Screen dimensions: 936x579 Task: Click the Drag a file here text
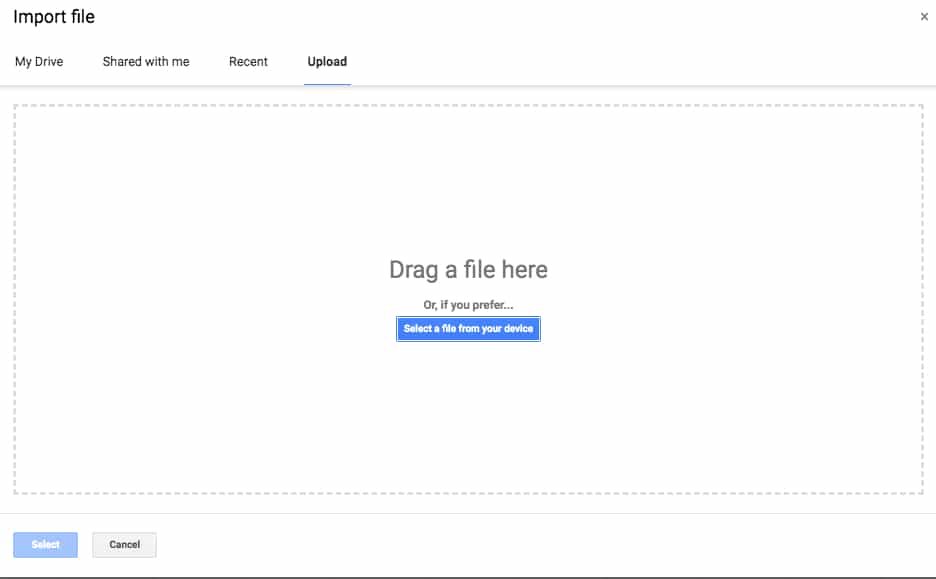(x=469, y=270)
